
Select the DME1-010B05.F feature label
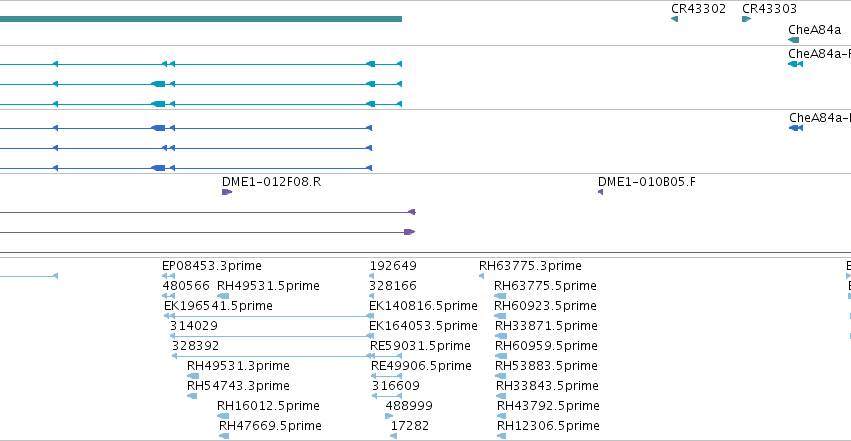646,182
